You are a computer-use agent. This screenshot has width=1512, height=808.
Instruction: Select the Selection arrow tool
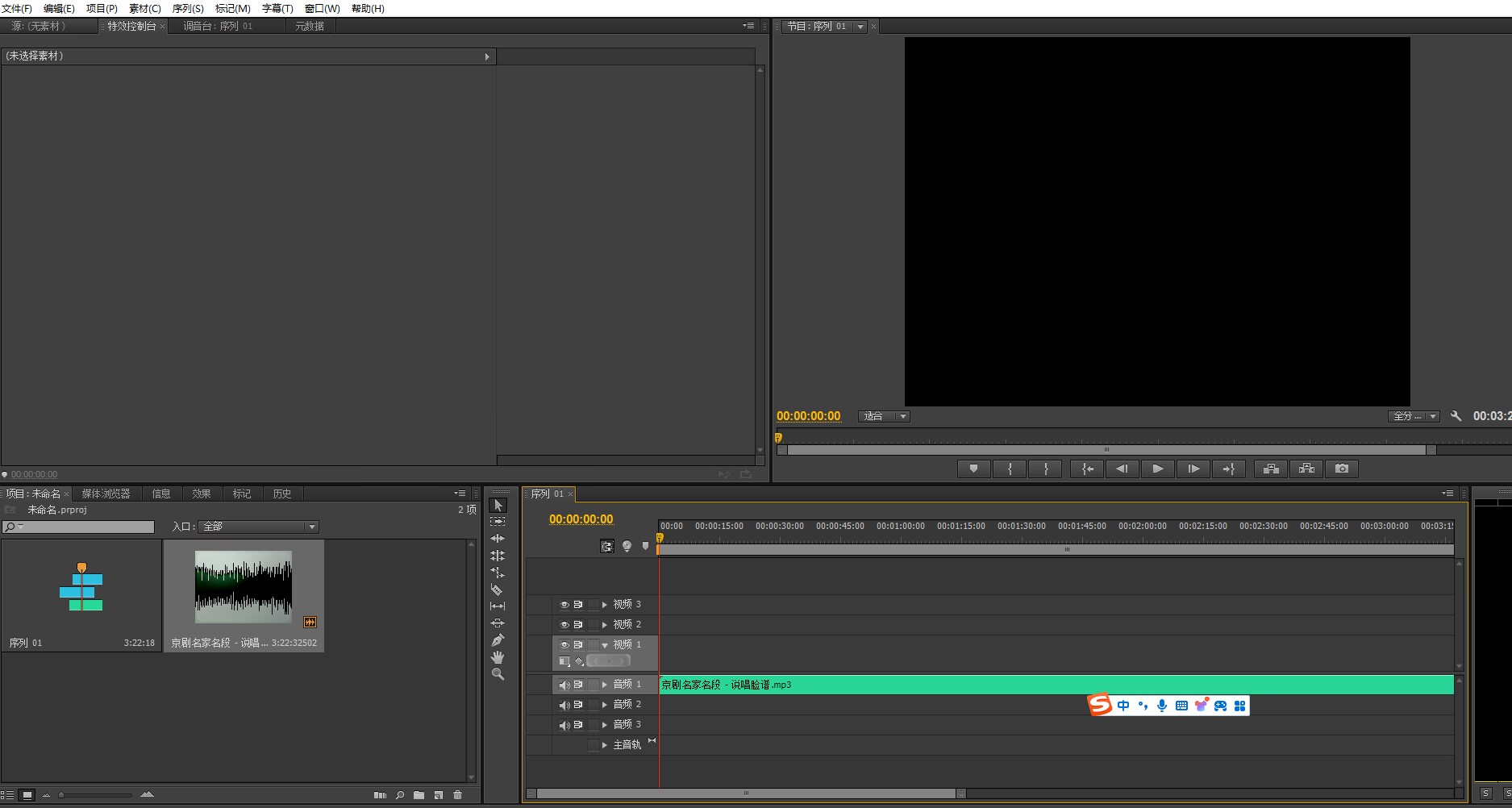(498, 505)
